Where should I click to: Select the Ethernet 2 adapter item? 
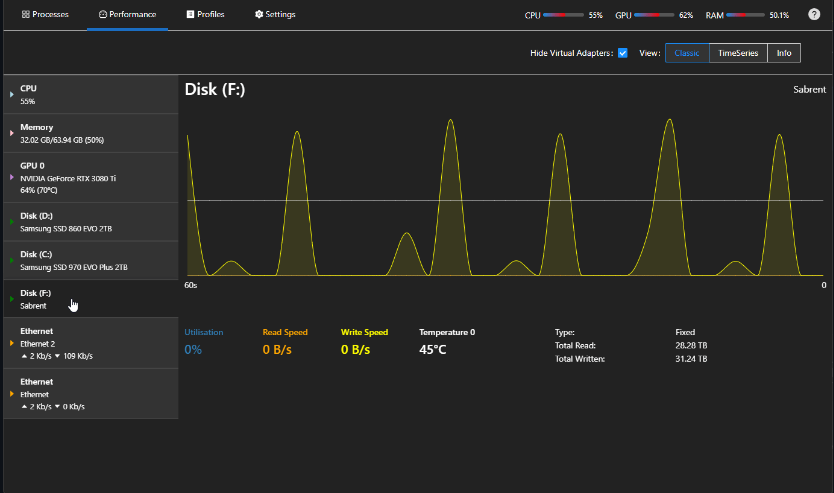click(91, 343)
